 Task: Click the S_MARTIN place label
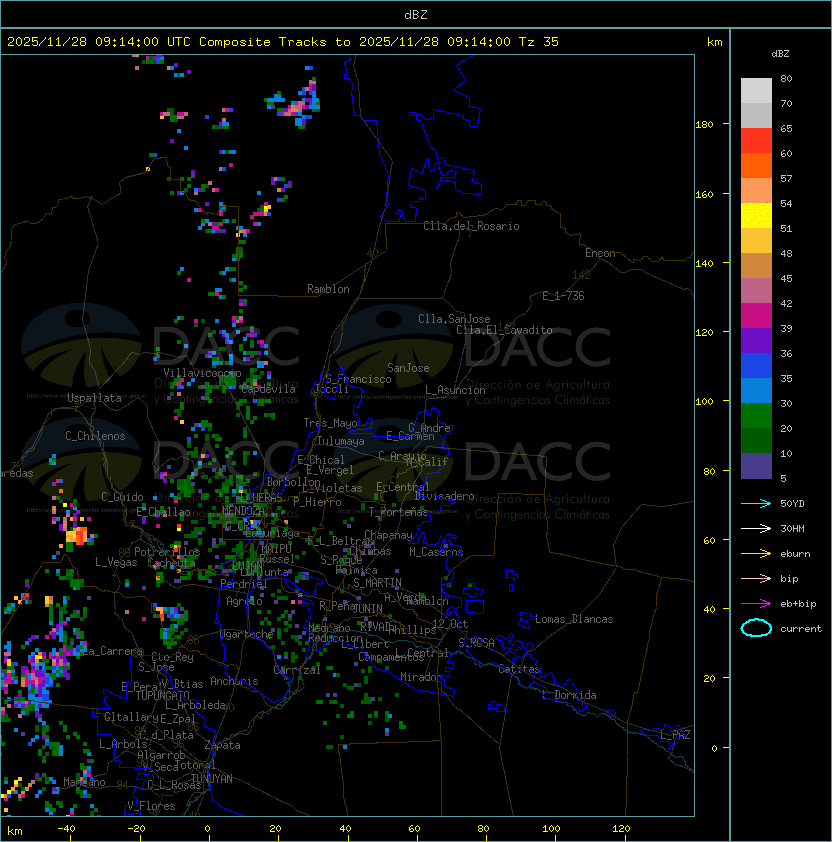pos(377,583)
